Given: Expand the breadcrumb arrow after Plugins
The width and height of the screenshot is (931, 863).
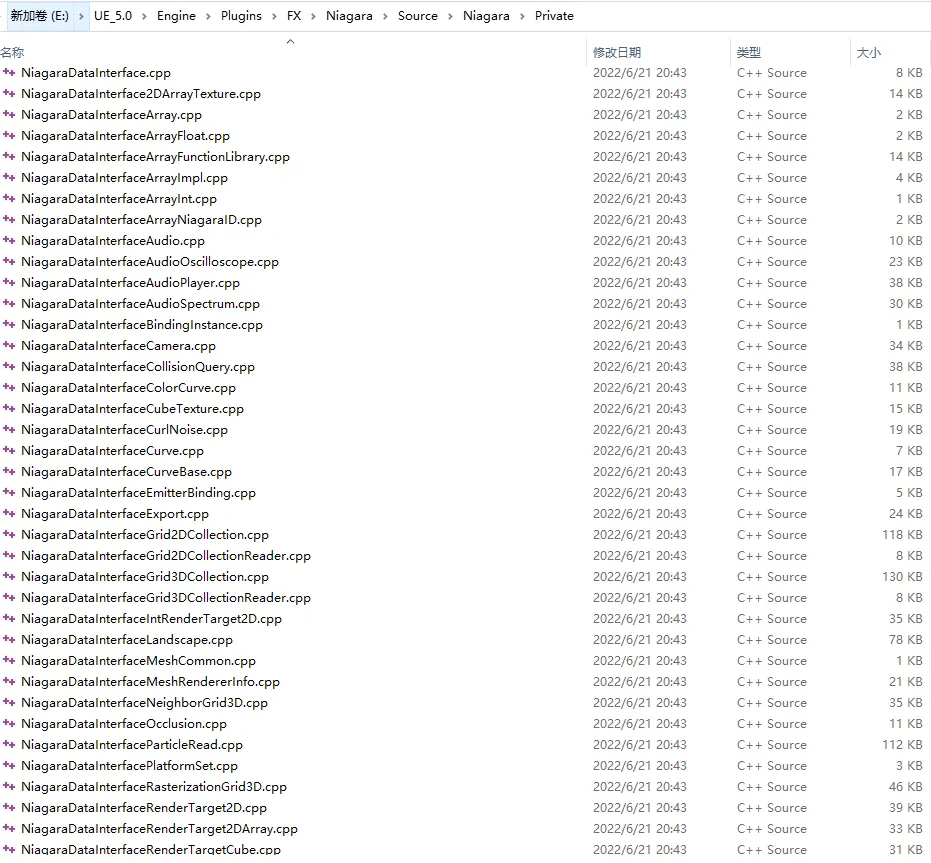Looking at the screenshot, I should tap(274, 16).
